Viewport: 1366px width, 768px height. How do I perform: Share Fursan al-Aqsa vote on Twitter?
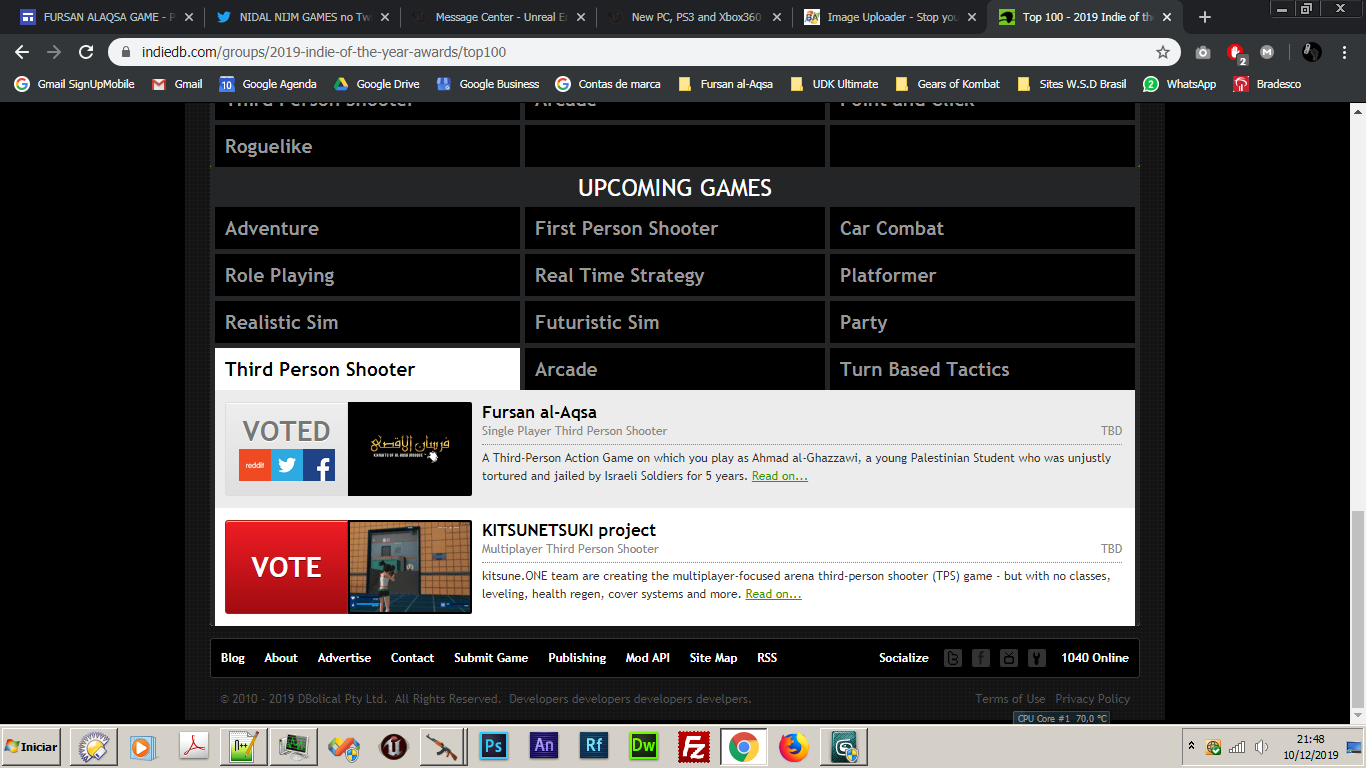287,465
